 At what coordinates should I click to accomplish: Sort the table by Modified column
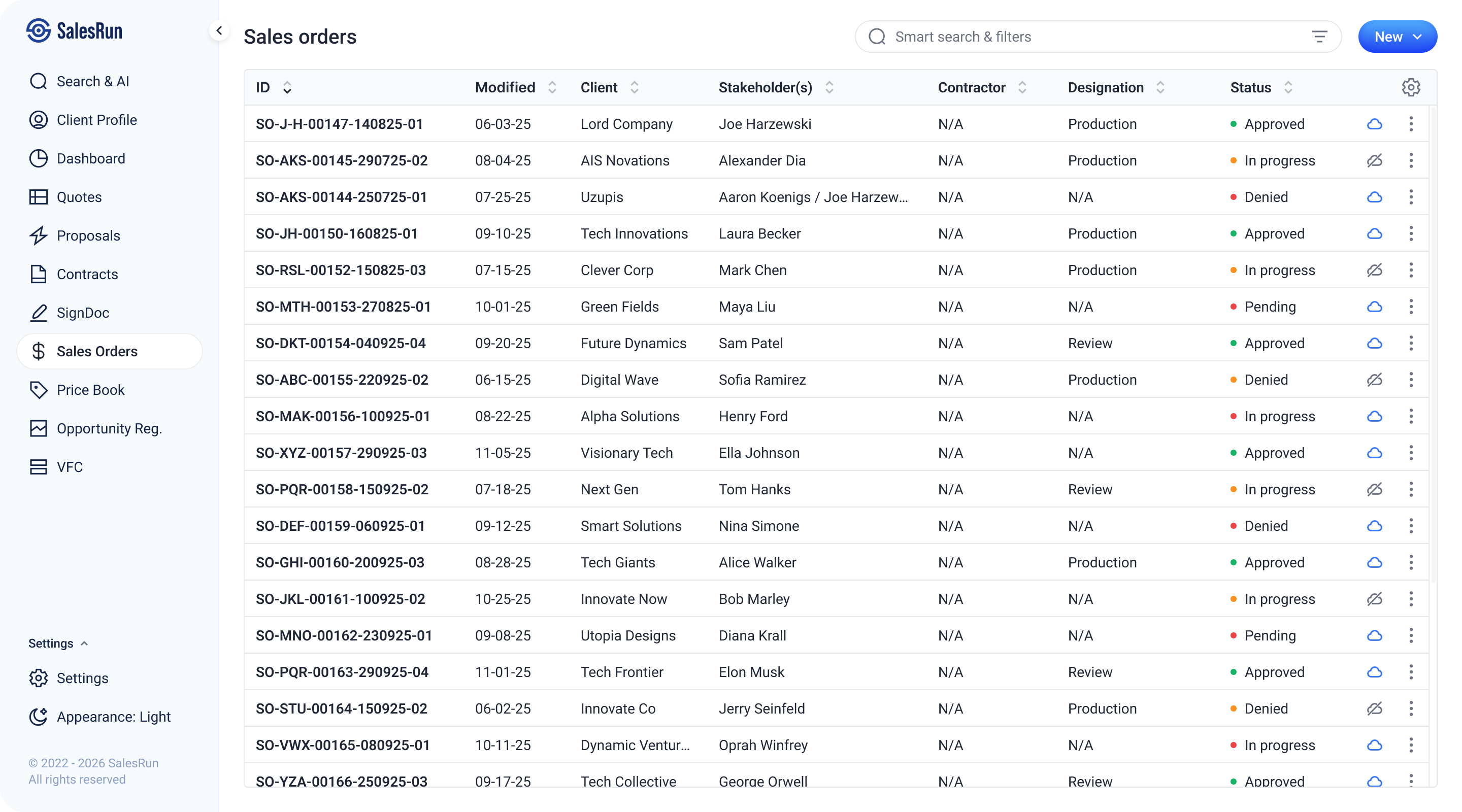(x=552, y=87)
